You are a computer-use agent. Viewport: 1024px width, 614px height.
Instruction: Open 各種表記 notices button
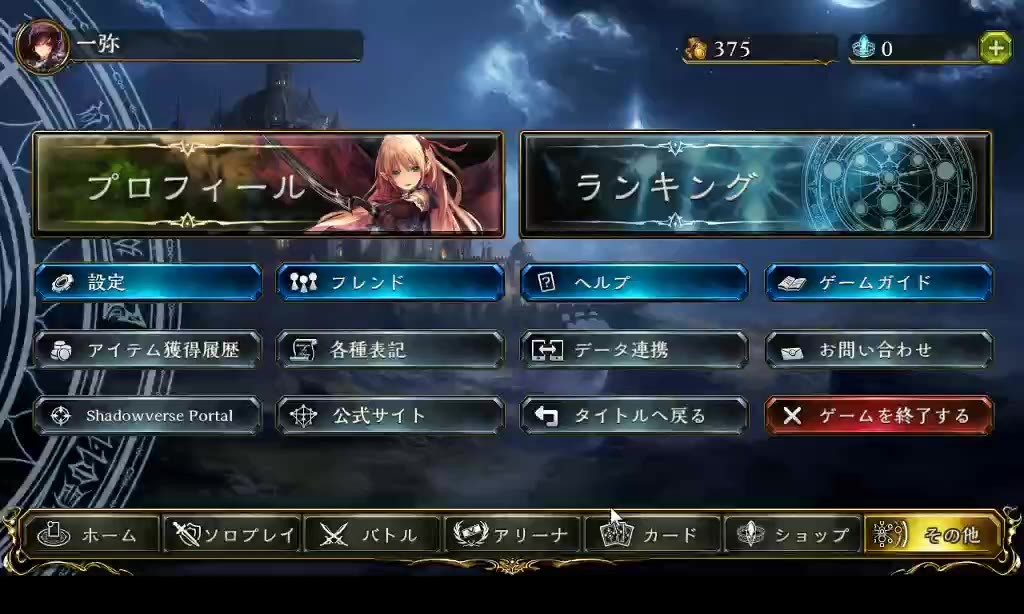pos(391,350)
